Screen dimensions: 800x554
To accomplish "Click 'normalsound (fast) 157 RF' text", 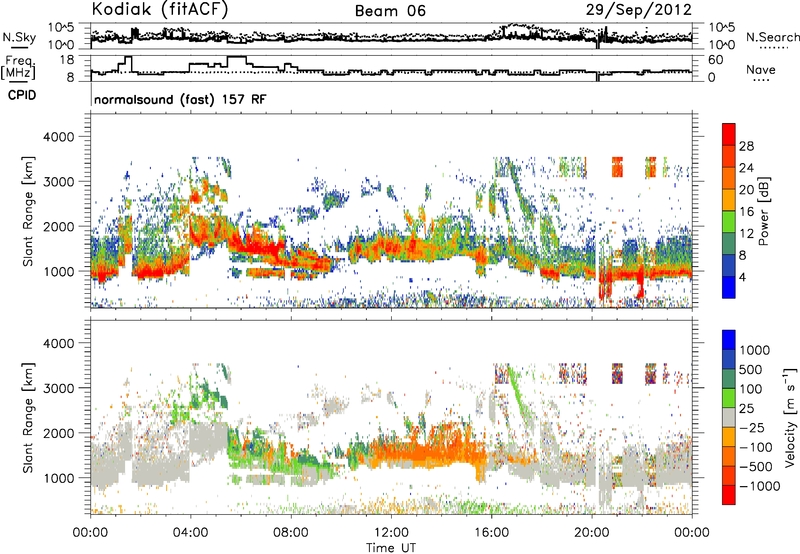I will (180, 99).
